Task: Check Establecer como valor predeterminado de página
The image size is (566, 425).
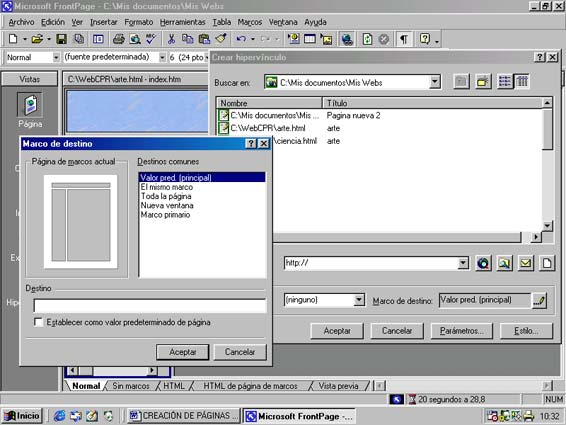Action: (38, 322)
